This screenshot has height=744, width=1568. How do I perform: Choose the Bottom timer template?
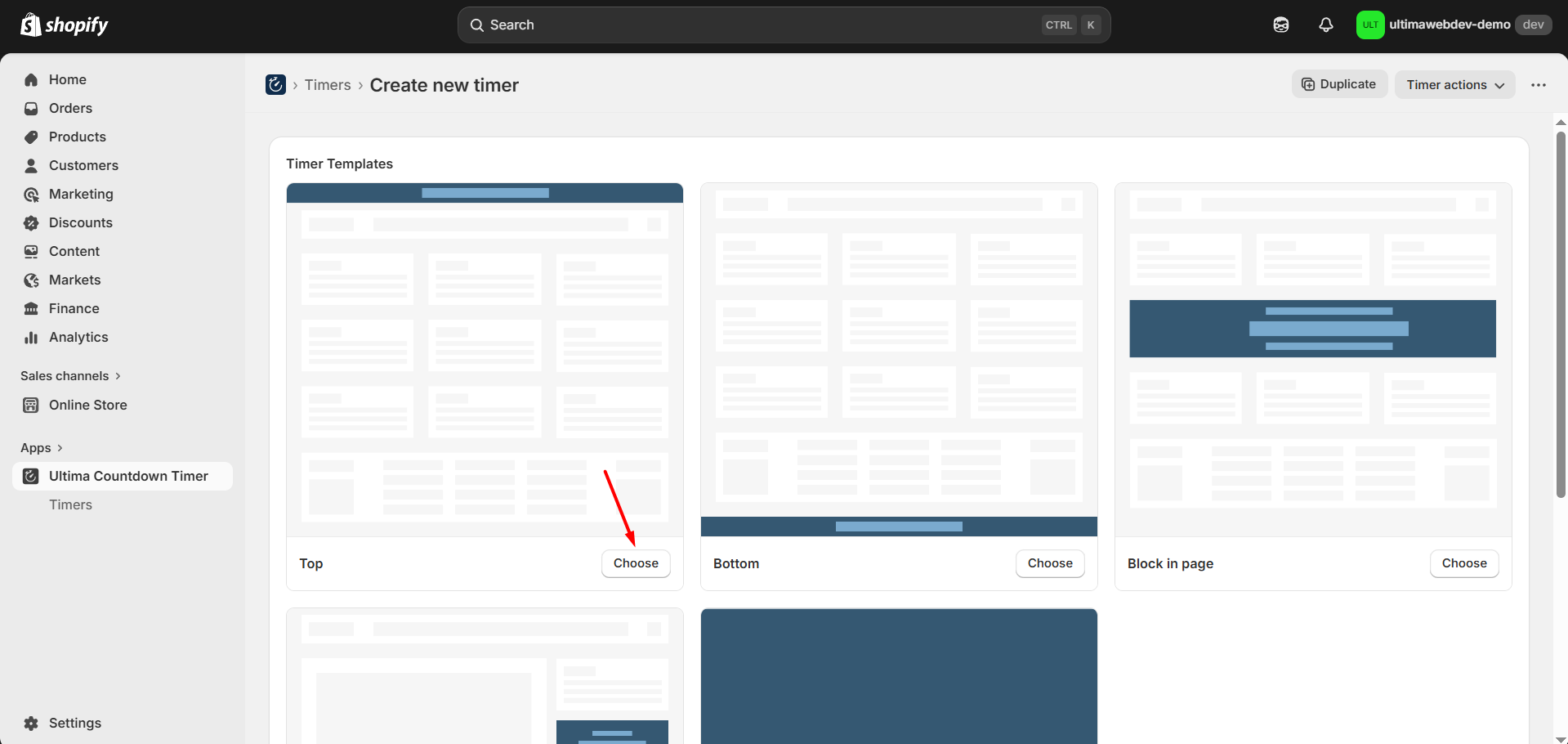point(1050,563)
